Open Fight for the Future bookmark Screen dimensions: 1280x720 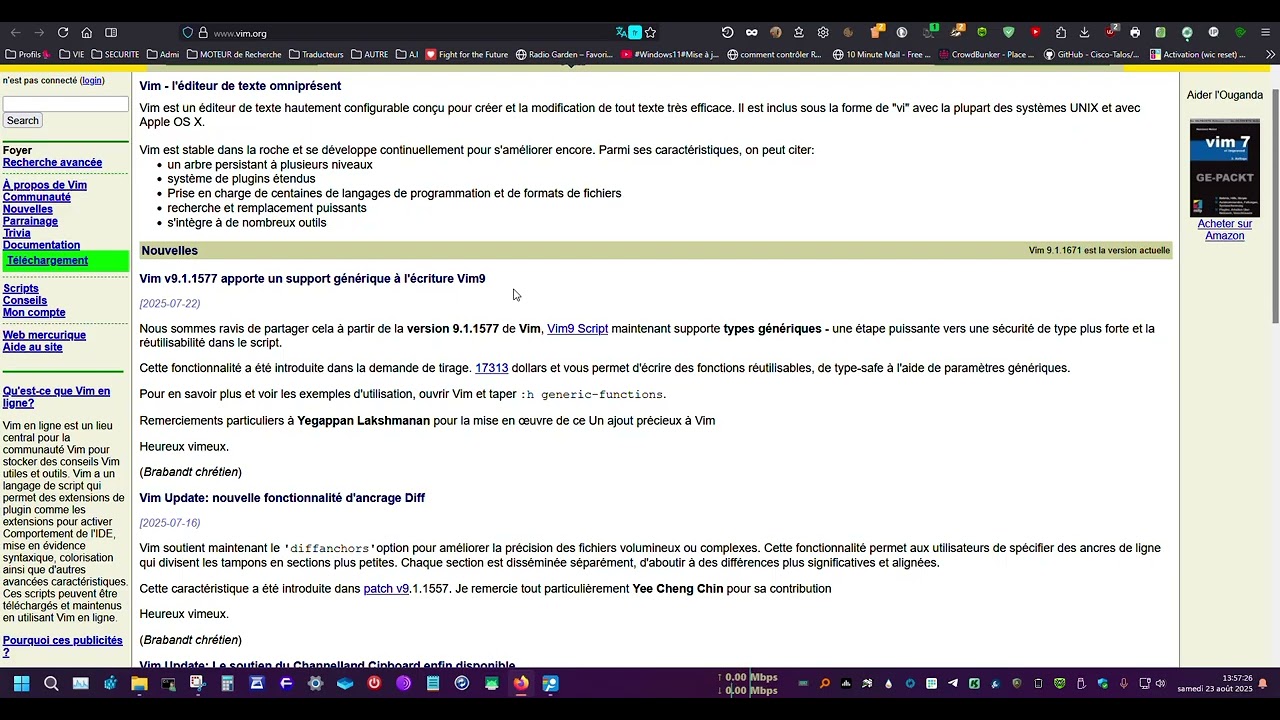click(x=467, y=54)
